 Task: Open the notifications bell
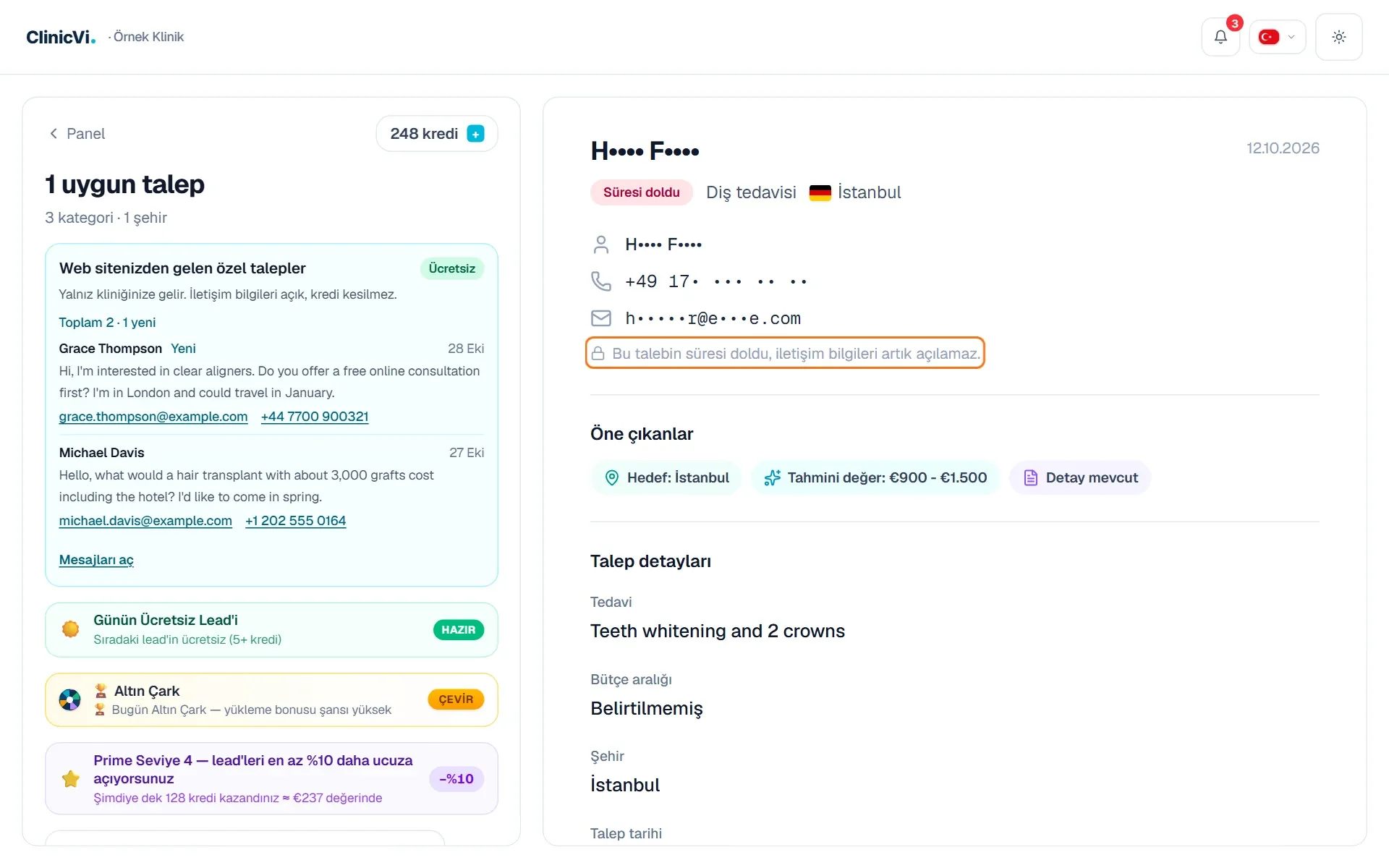[x=1220, y=37]
